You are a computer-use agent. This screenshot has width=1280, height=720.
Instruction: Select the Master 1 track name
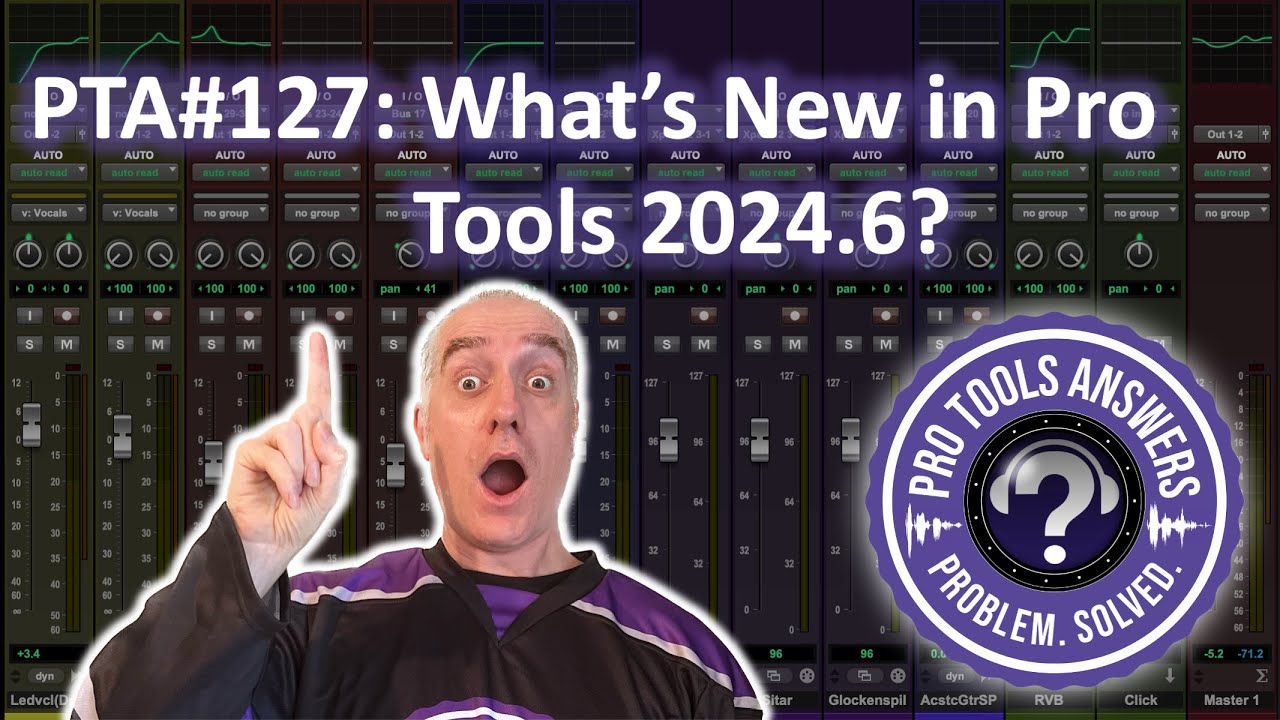pos(1231,700)
